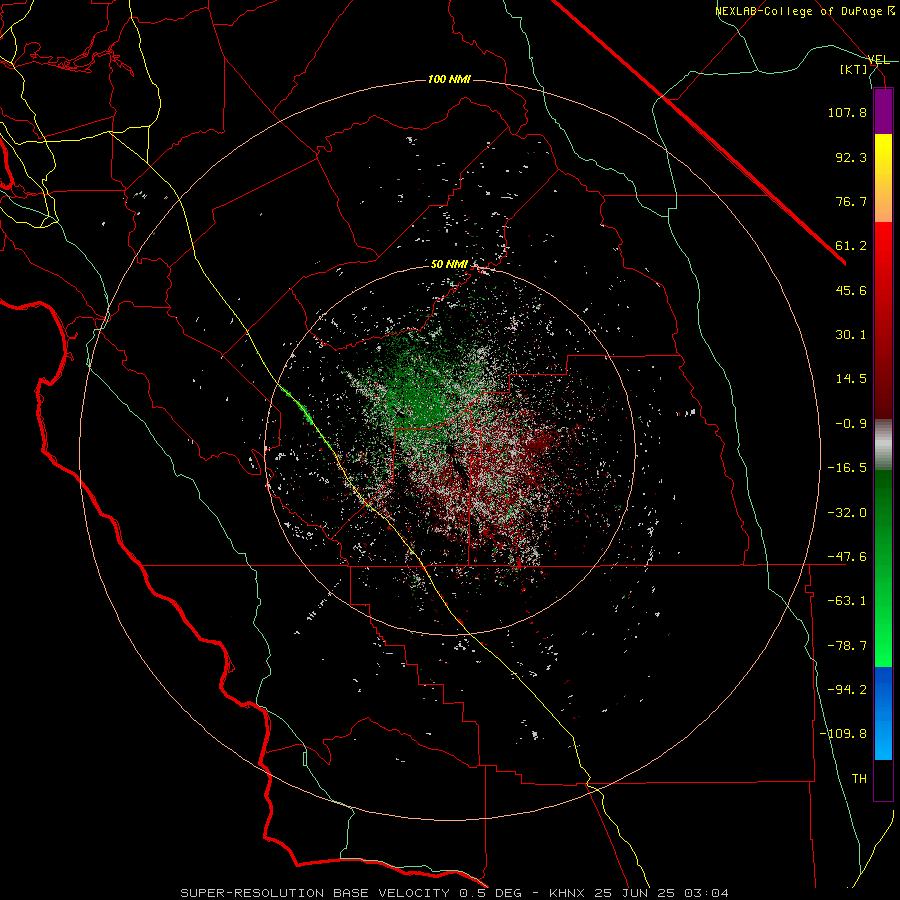Click the -32.0 velocity scale value
This screenshot has height=900, width=900.
point(847,513)
